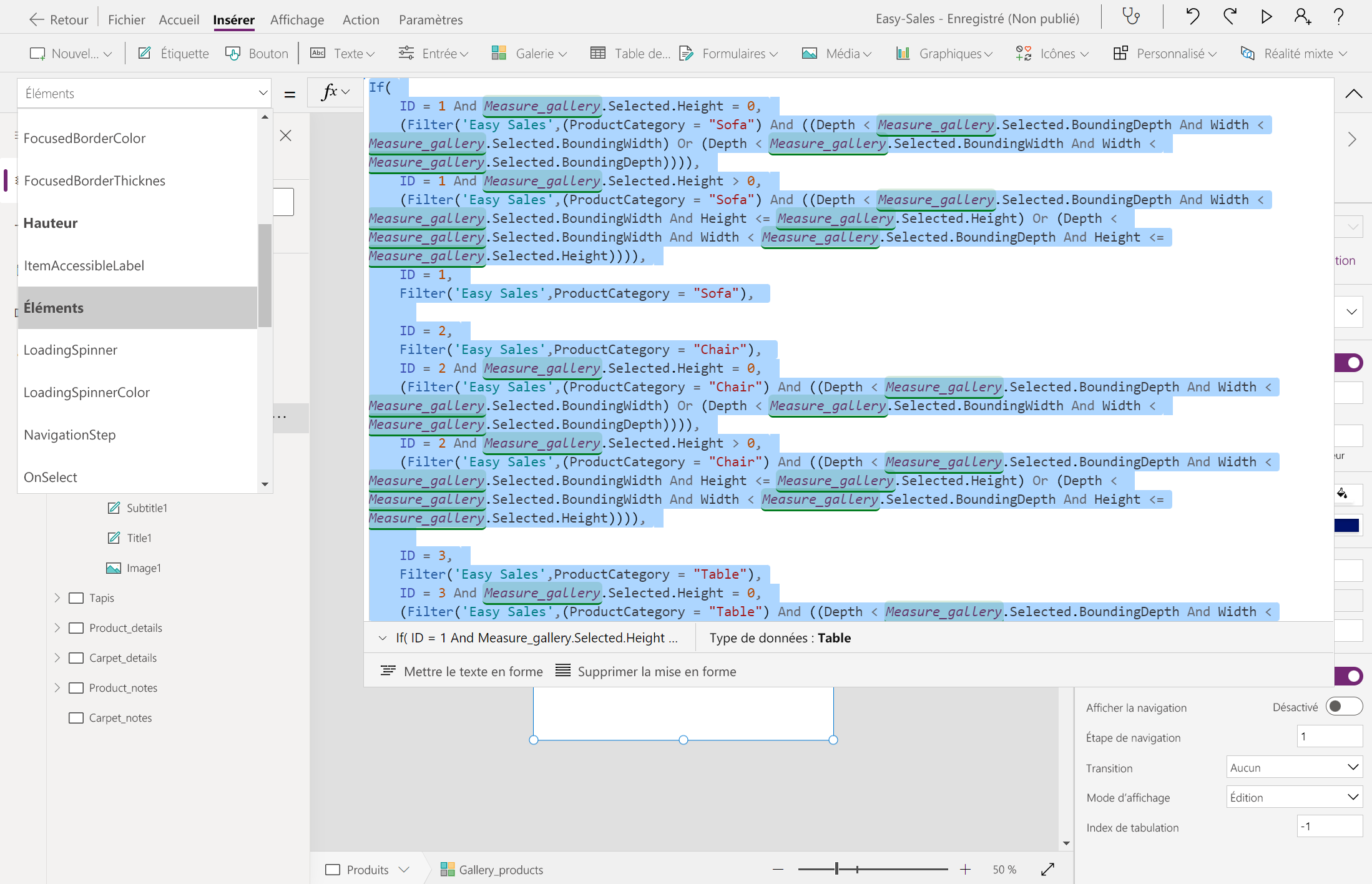Open the Entrée controls dropdown
Viewport: 1372px width, 884px height.
coord(433,53)
